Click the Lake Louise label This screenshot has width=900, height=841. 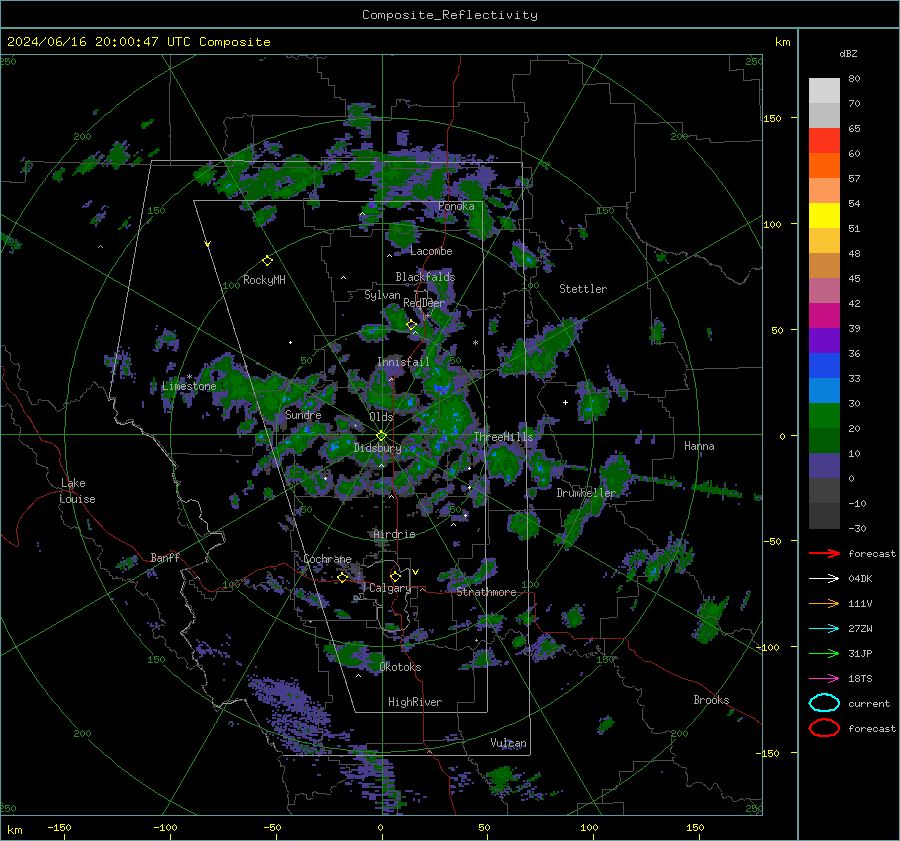tap(78, 491)
